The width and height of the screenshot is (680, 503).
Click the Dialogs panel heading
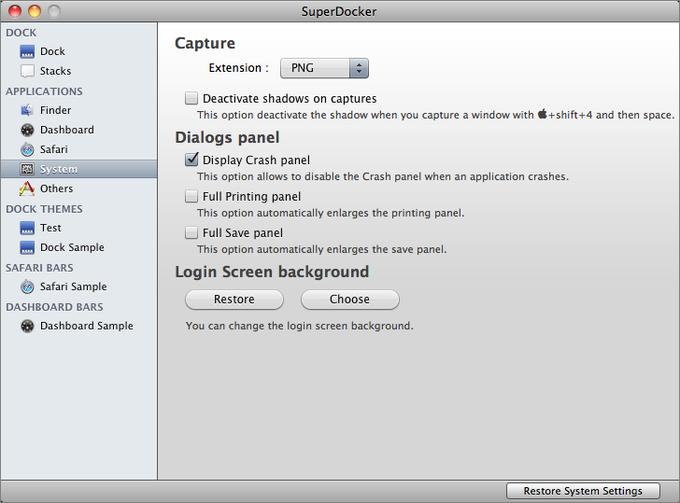tap(227, 137)
